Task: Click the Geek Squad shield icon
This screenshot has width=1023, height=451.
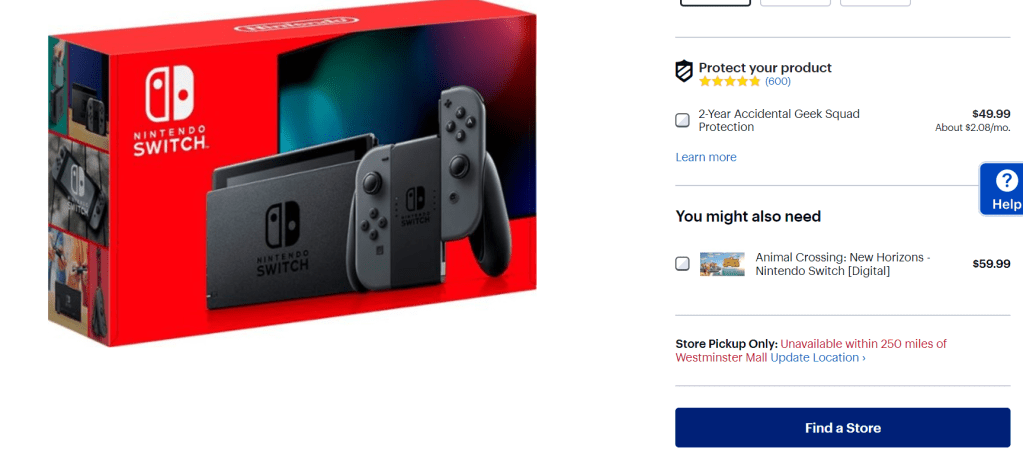Action: (684, 71)
